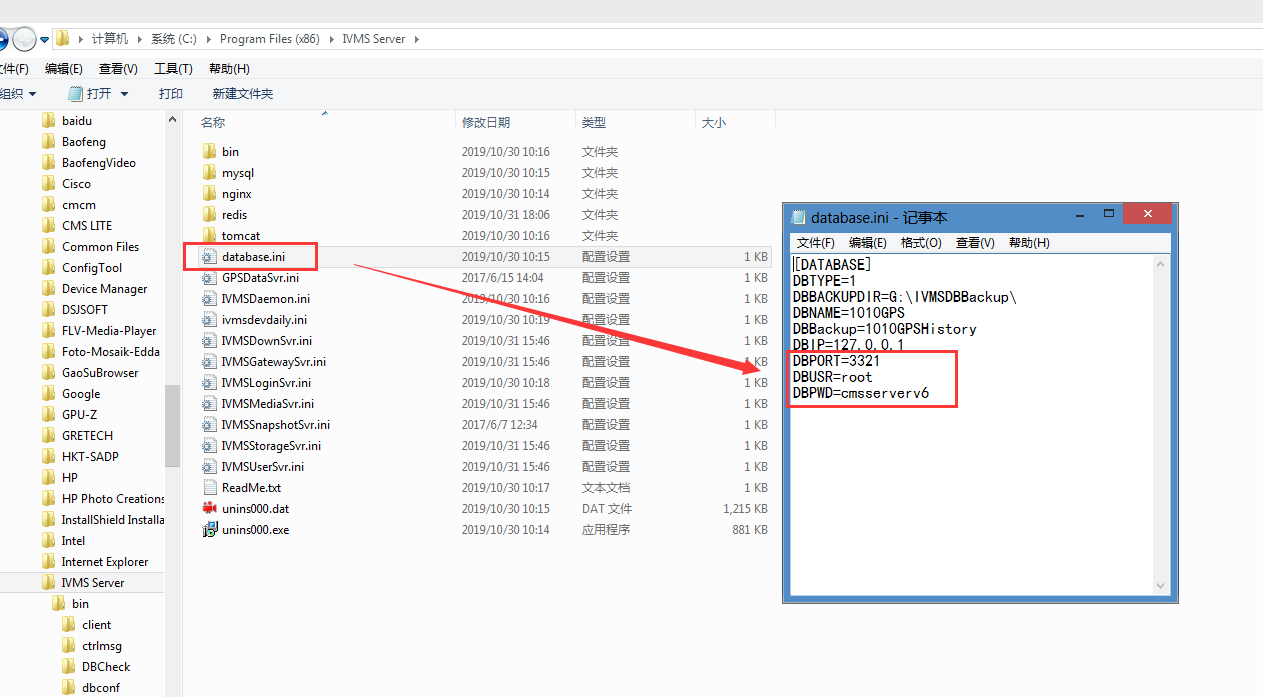Open the 帮助(H) menu in Notepad
This screenshot has width=1263, height=697.
pos(1029,243)
